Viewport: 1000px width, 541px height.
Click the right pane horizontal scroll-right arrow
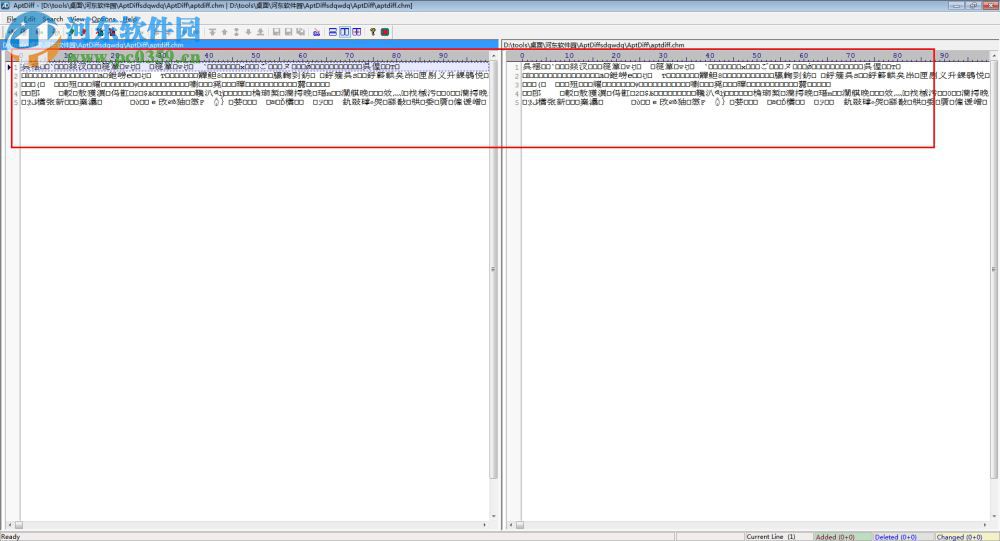(x=985, y=525)
